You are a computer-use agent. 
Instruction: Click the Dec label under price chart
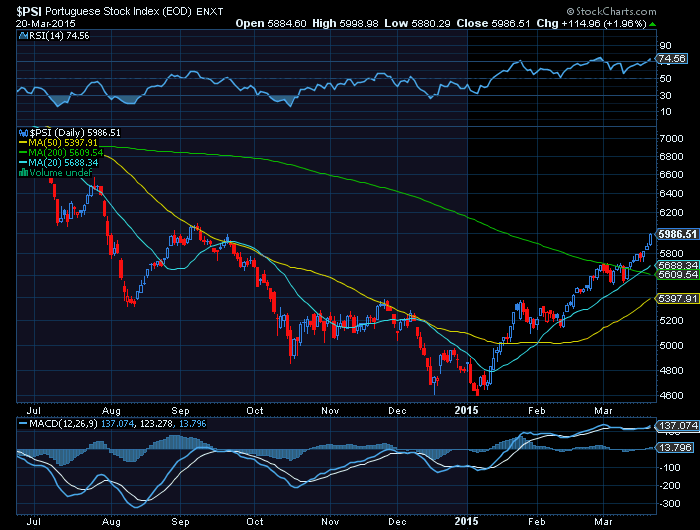tap(397, 410)
